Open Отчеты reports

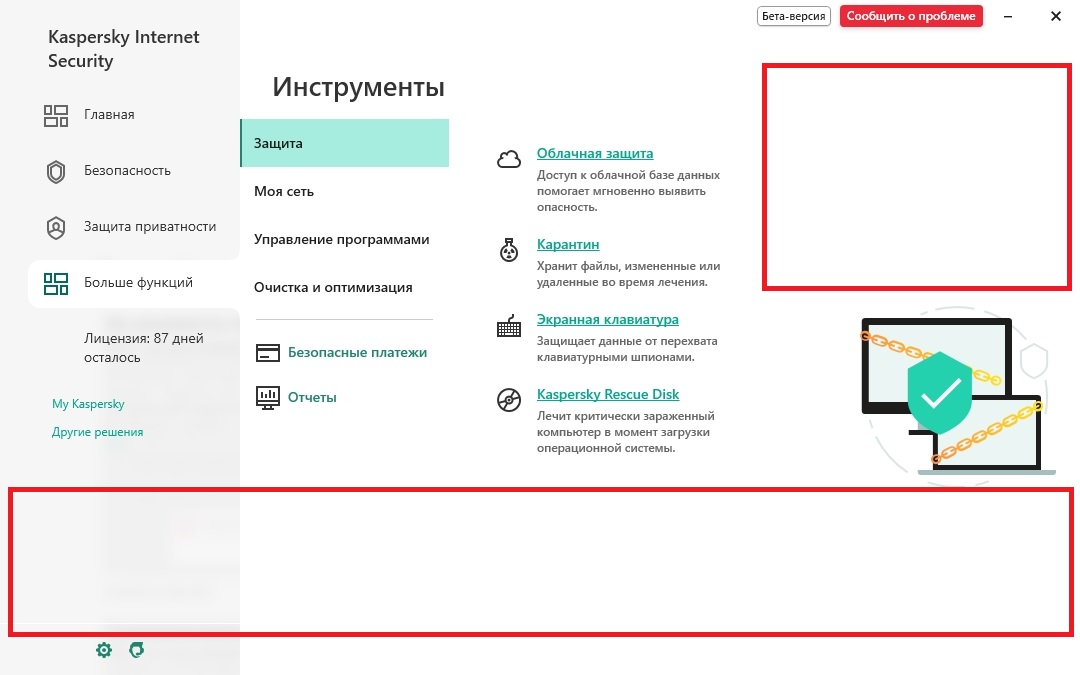(312, 397)
